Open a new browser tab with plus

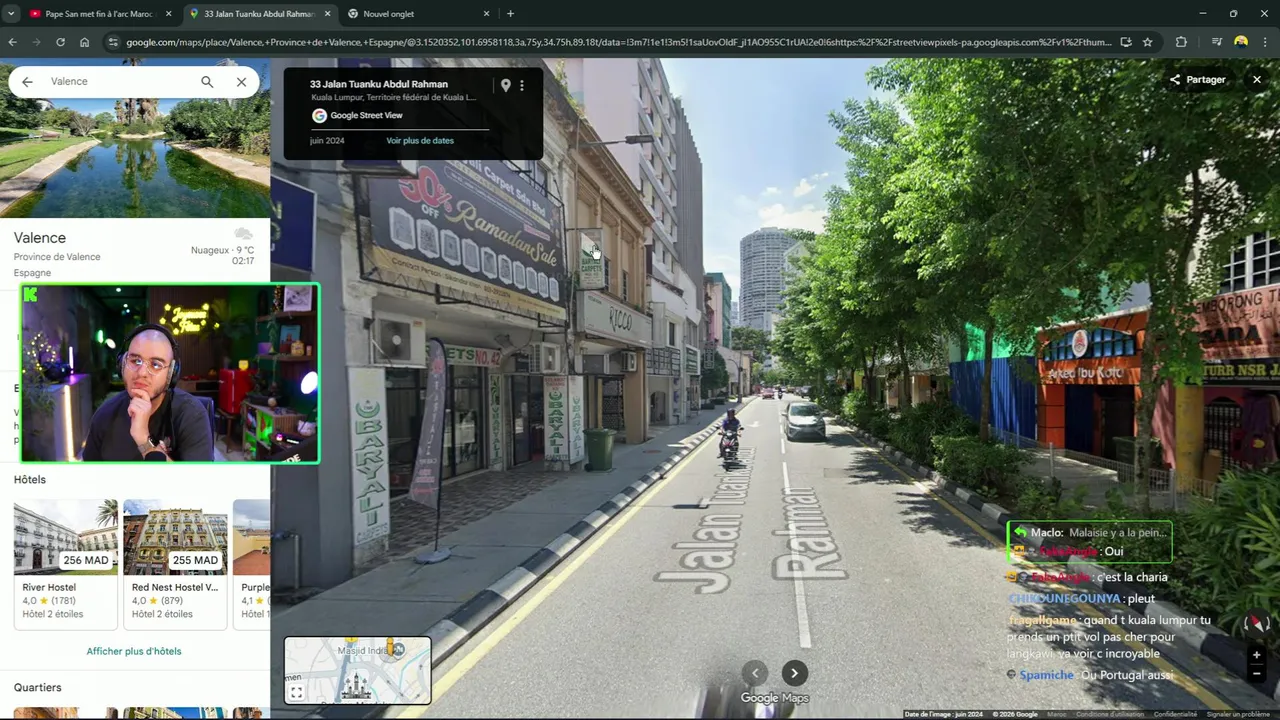pyautogui.click(x=510, y=14)
